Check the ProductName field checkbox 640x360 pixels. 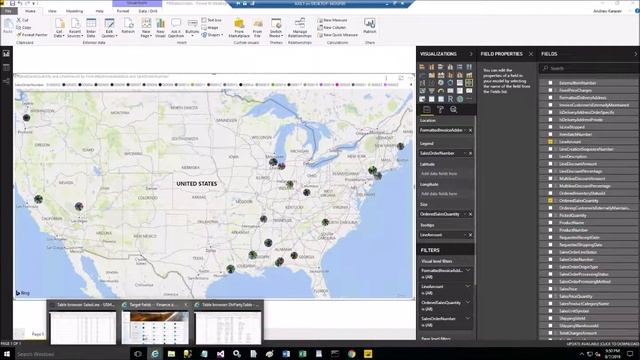(550, 222)
